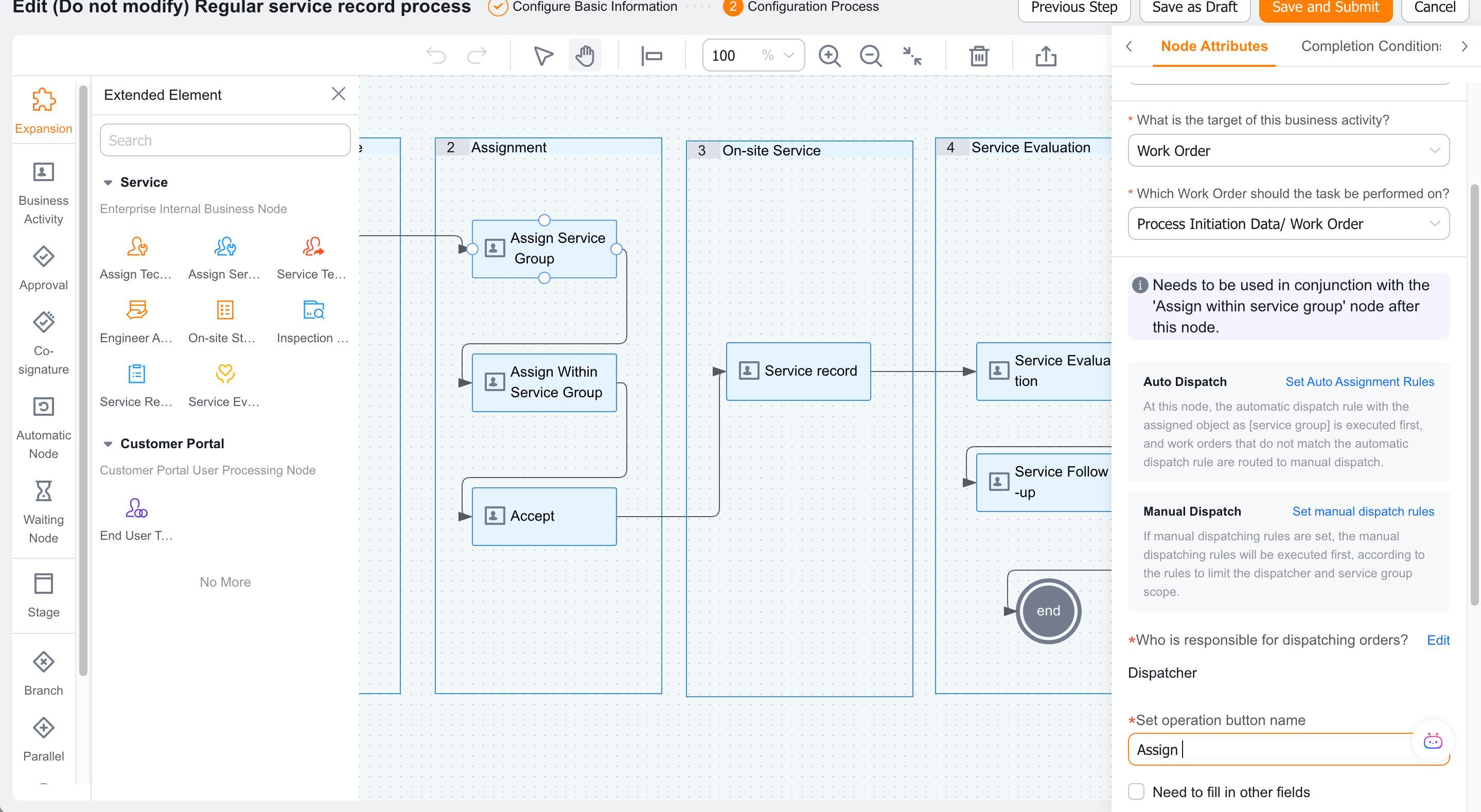
Task: Zoom in with magnifier plus icon
Action: click(830, 56)
